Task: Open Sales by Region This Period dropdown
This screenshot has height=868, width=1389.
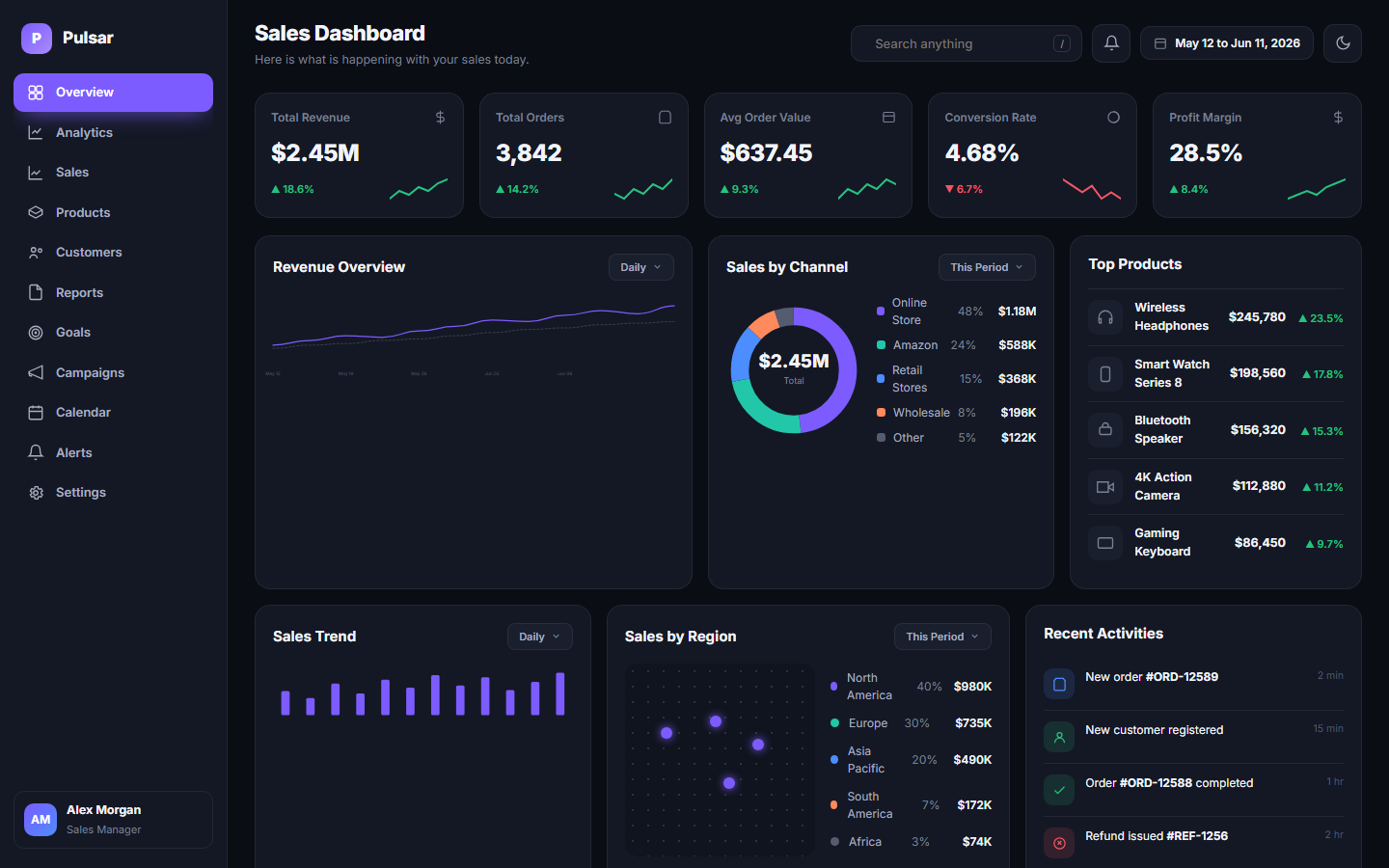Action: pyautogui.click(x=942, y=637)
